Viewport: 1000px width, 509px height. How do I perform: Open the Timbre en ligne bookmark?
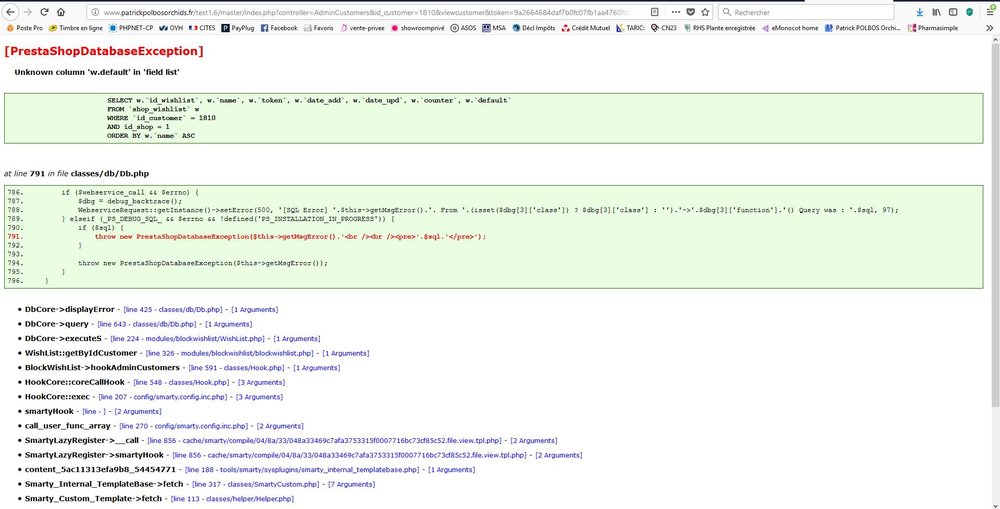(75, 28)
